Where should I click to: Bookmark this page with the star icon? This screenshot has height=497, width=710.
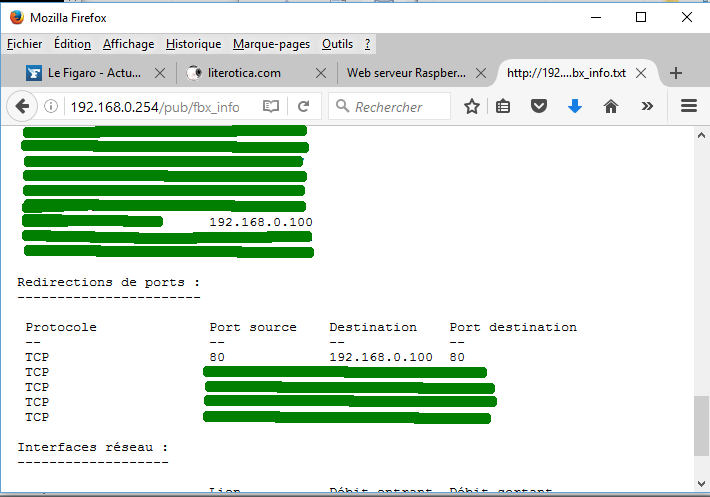click(472, 106)
